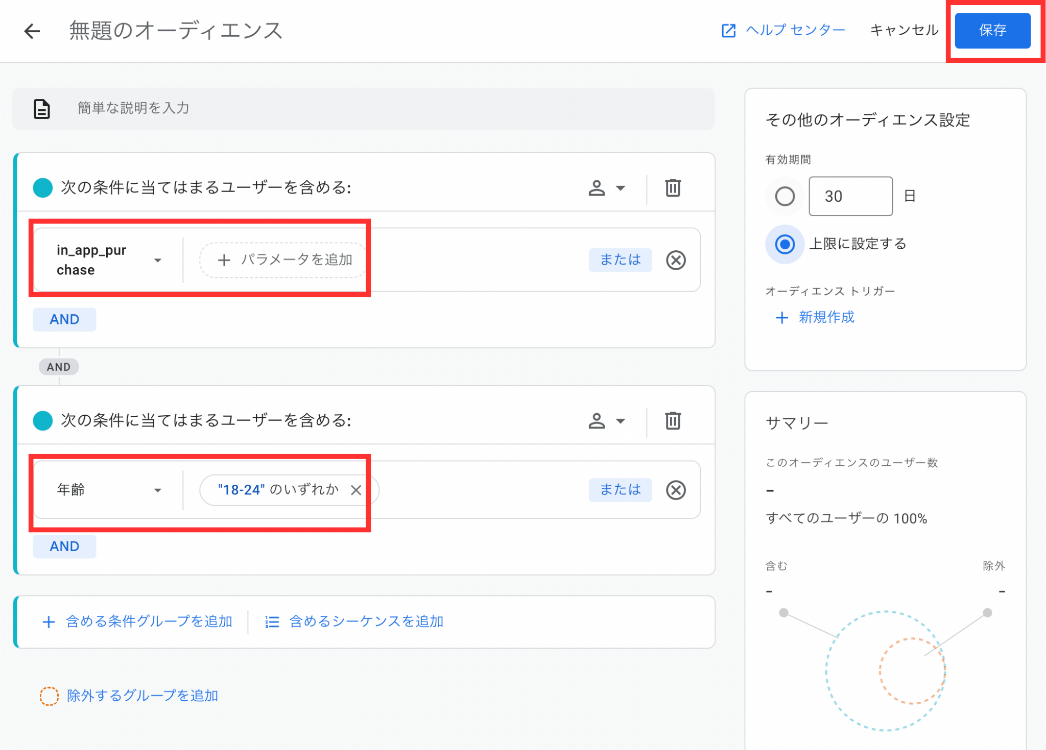This screenshot has width=1046, height=750.
Task: Delete the 年齢 condition group trash icon
Action: point(672,421)
